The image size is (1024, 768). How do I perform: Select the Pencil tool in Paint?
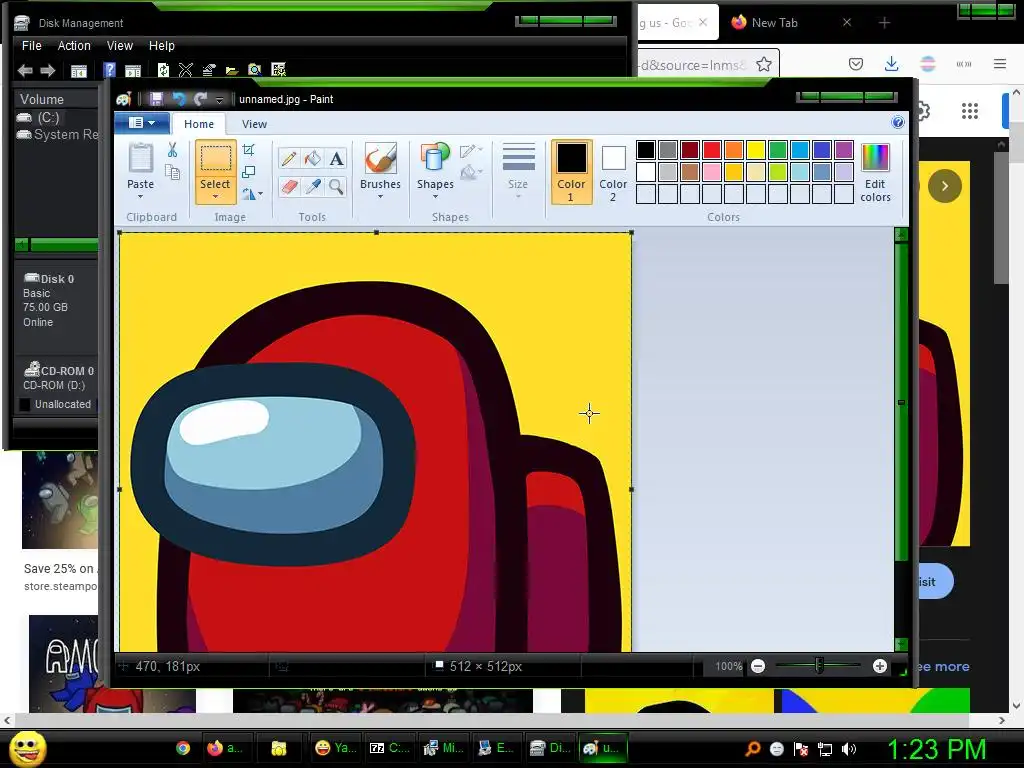point(289,159)
